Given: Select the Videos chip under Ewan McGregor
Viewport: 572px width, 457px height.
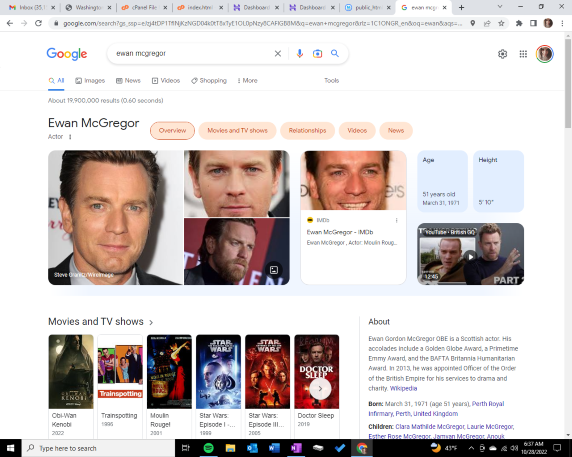Looking at the screenshot, I should coord(357,131).
